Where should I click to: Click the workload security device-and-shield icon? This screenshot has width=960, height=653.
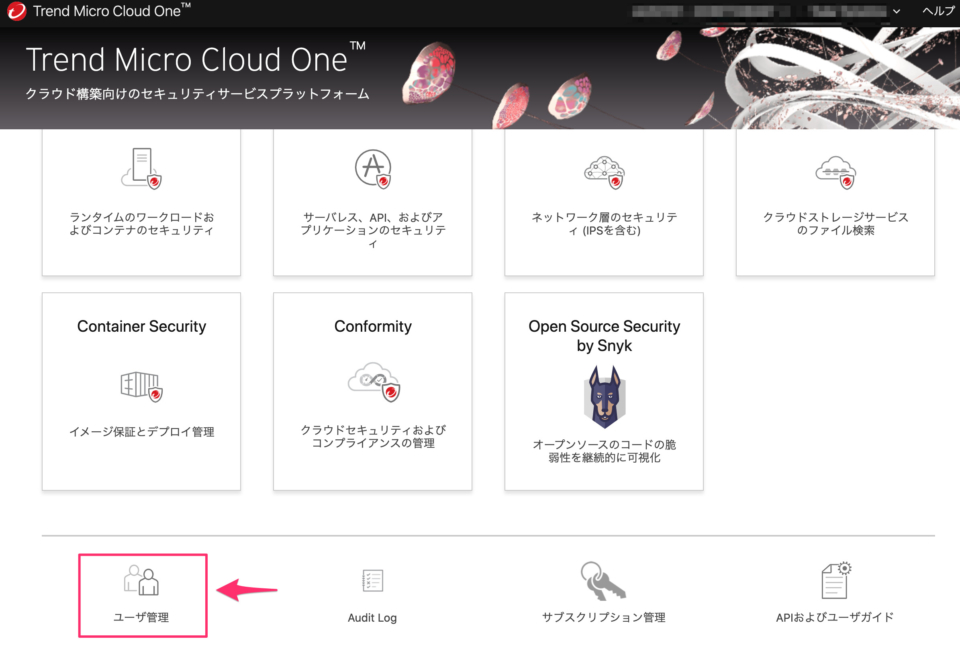(x=141, y=168)
